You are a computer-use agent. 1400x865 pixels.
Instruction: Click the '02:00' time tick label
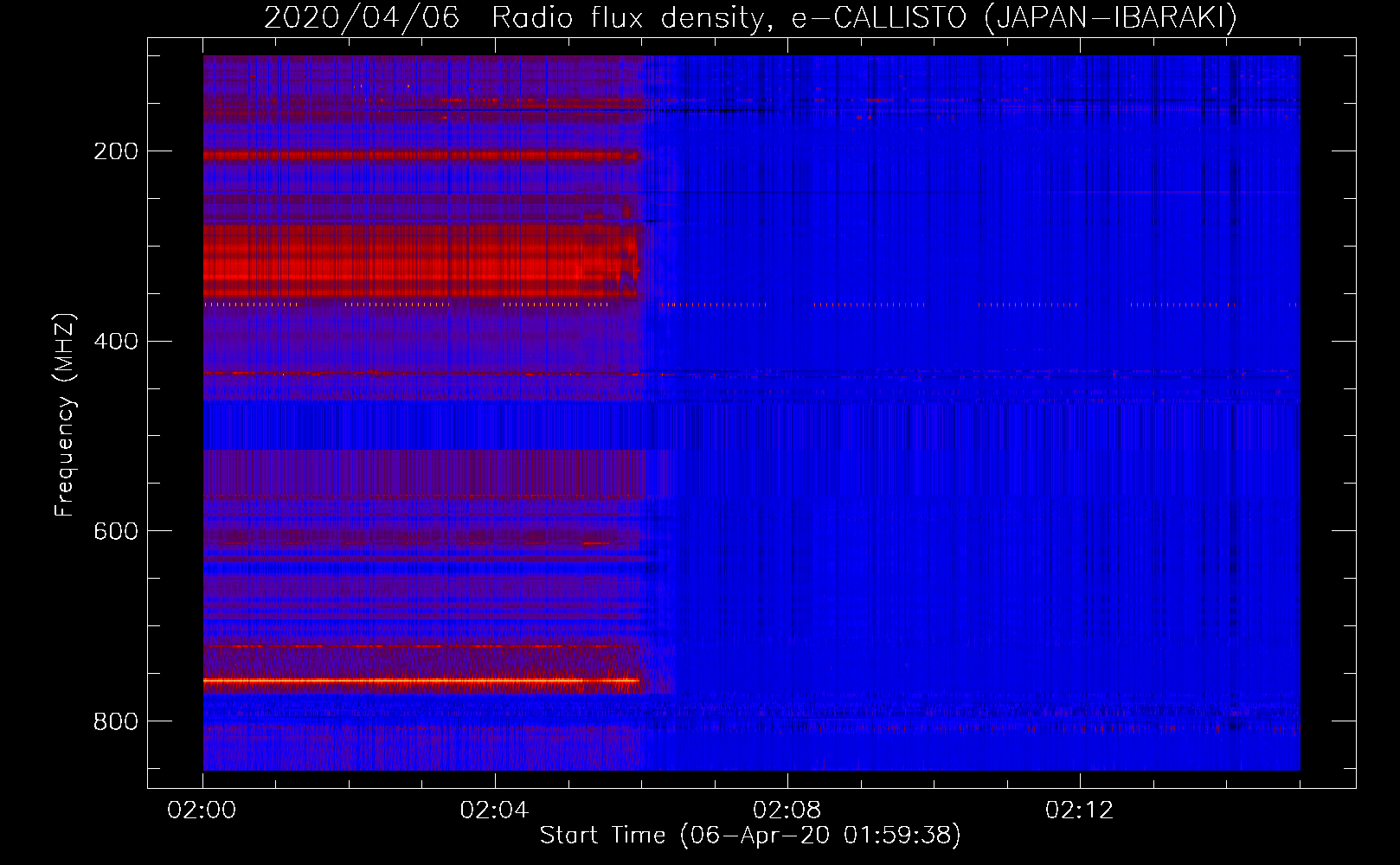point(202,811)
